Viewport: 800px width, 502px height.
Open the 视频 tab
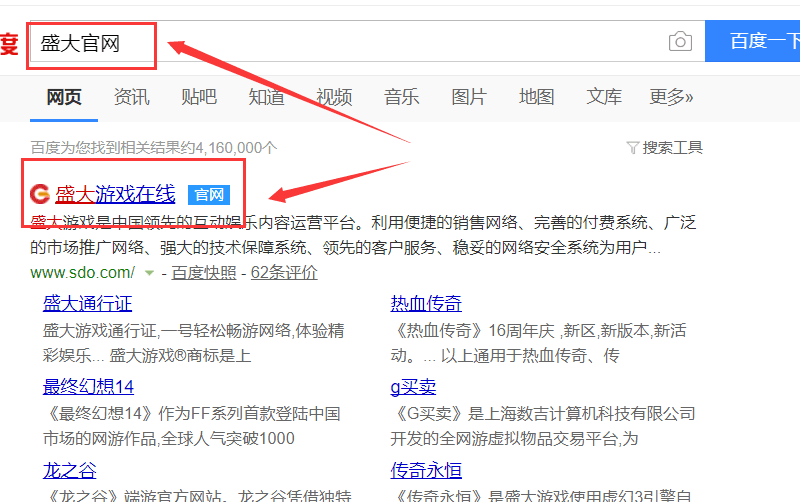click(334, 97)
